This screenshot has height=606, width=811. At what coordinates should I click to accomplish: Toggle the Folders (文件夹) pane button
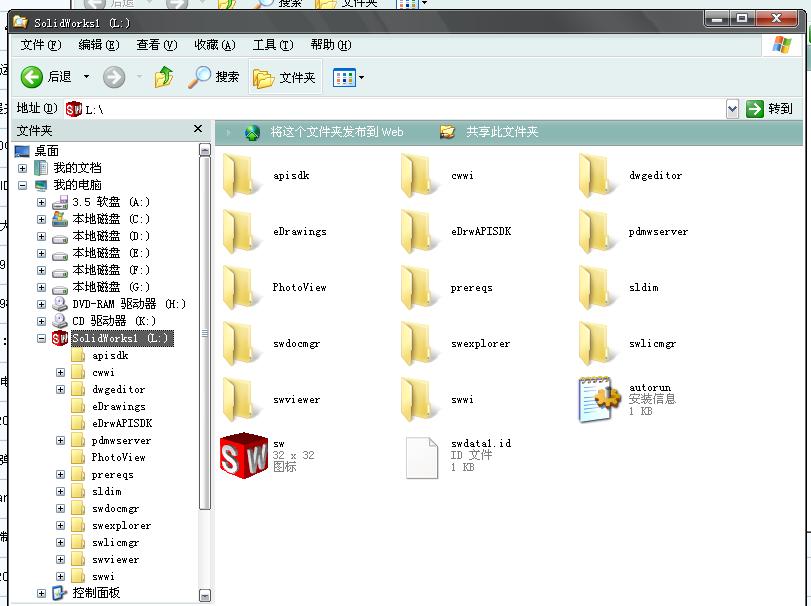pos(285,78)
